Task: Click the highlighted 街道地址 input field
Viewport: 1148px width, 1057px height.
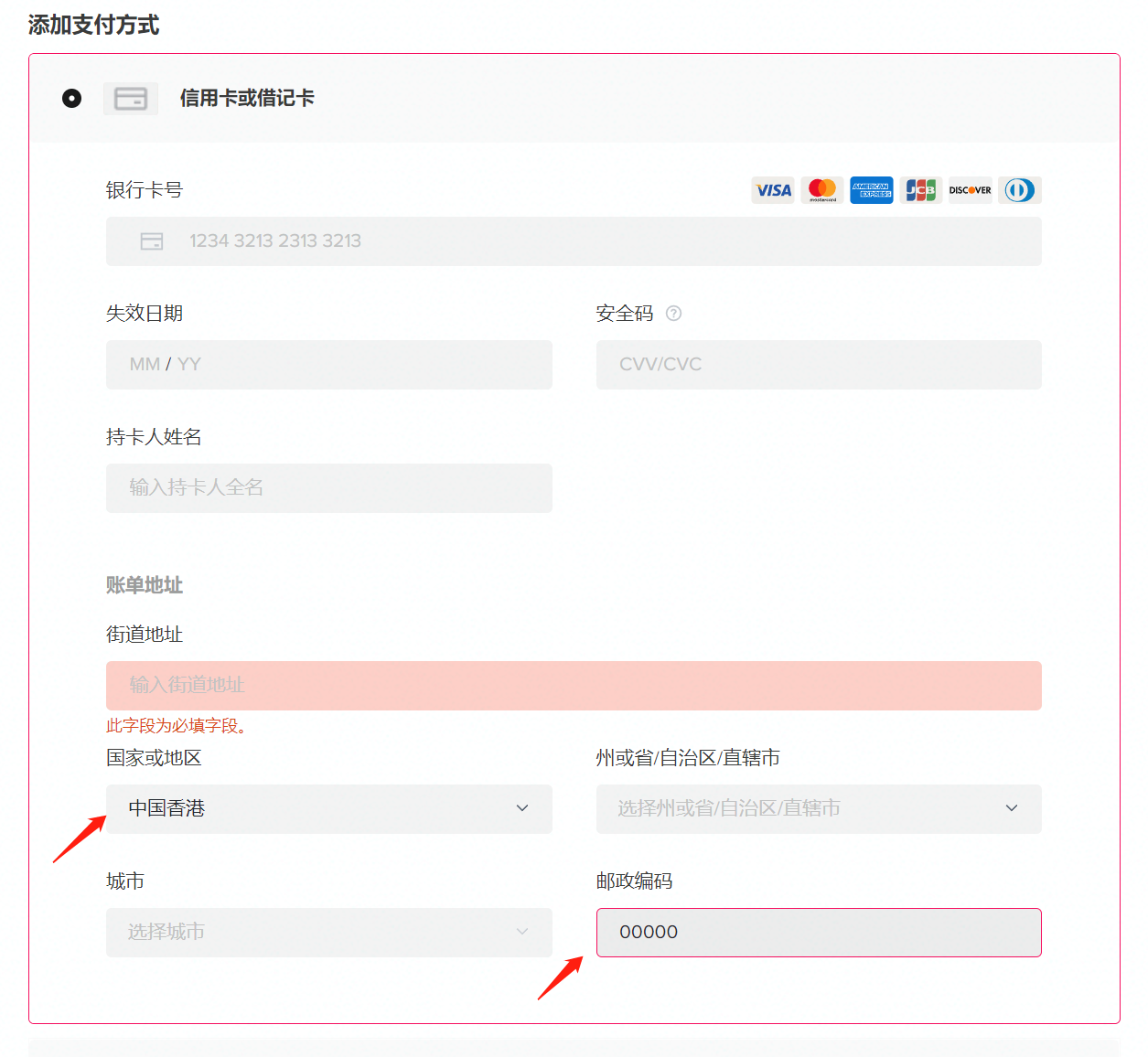Action: [x=574, y=685]
